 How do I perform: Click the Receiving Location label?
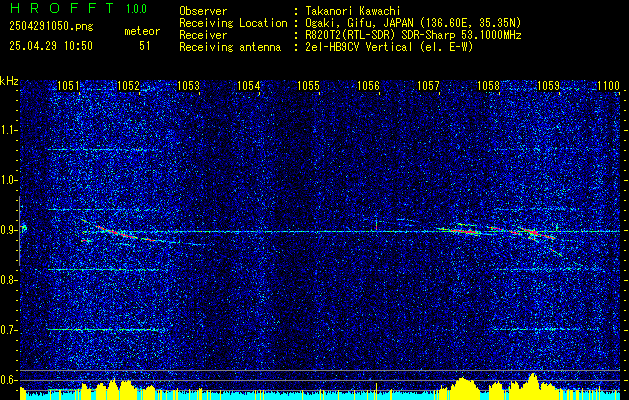pos(233,23)
